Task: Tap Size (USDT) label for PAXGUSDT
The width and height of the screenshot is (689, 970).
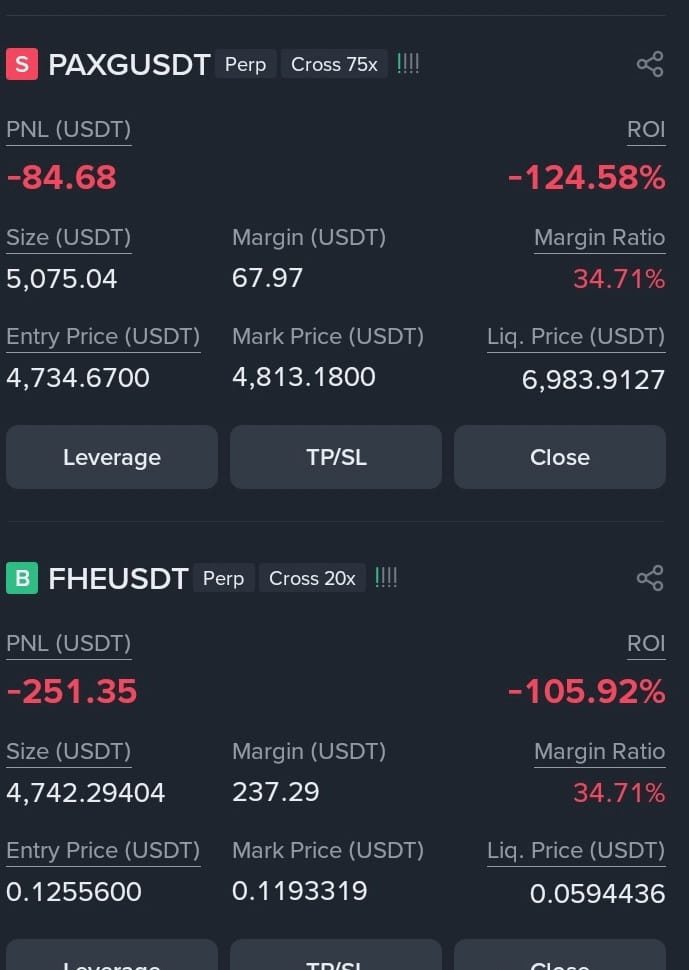Action: [x=69, y=238]
